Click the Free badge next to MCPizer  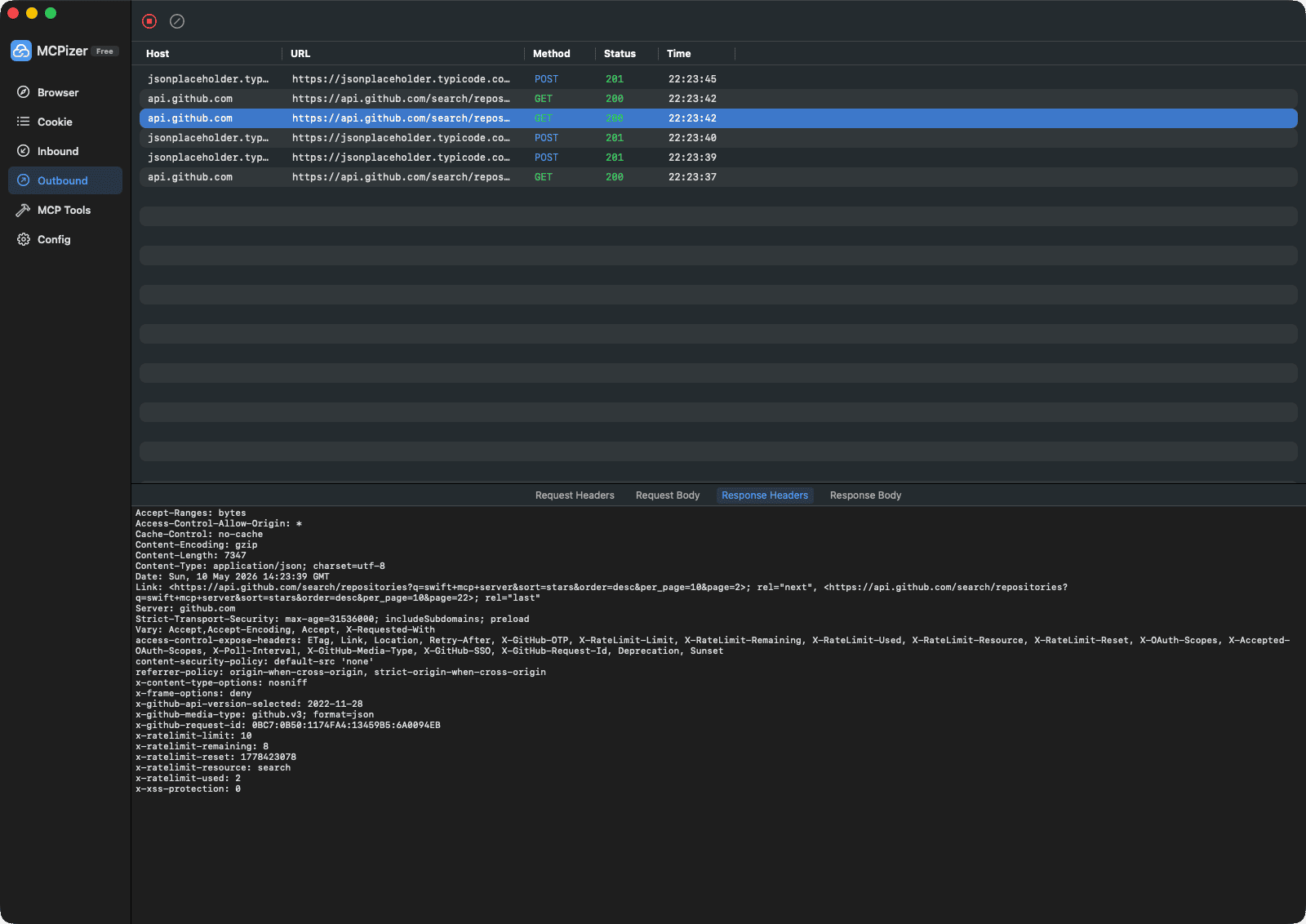(104, 51)
